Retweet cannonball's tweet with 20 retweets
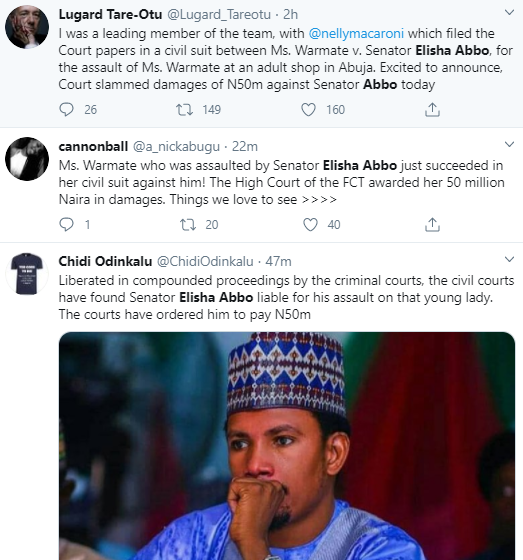The width and height of the screenshot is (523, 560). point(188,225)
